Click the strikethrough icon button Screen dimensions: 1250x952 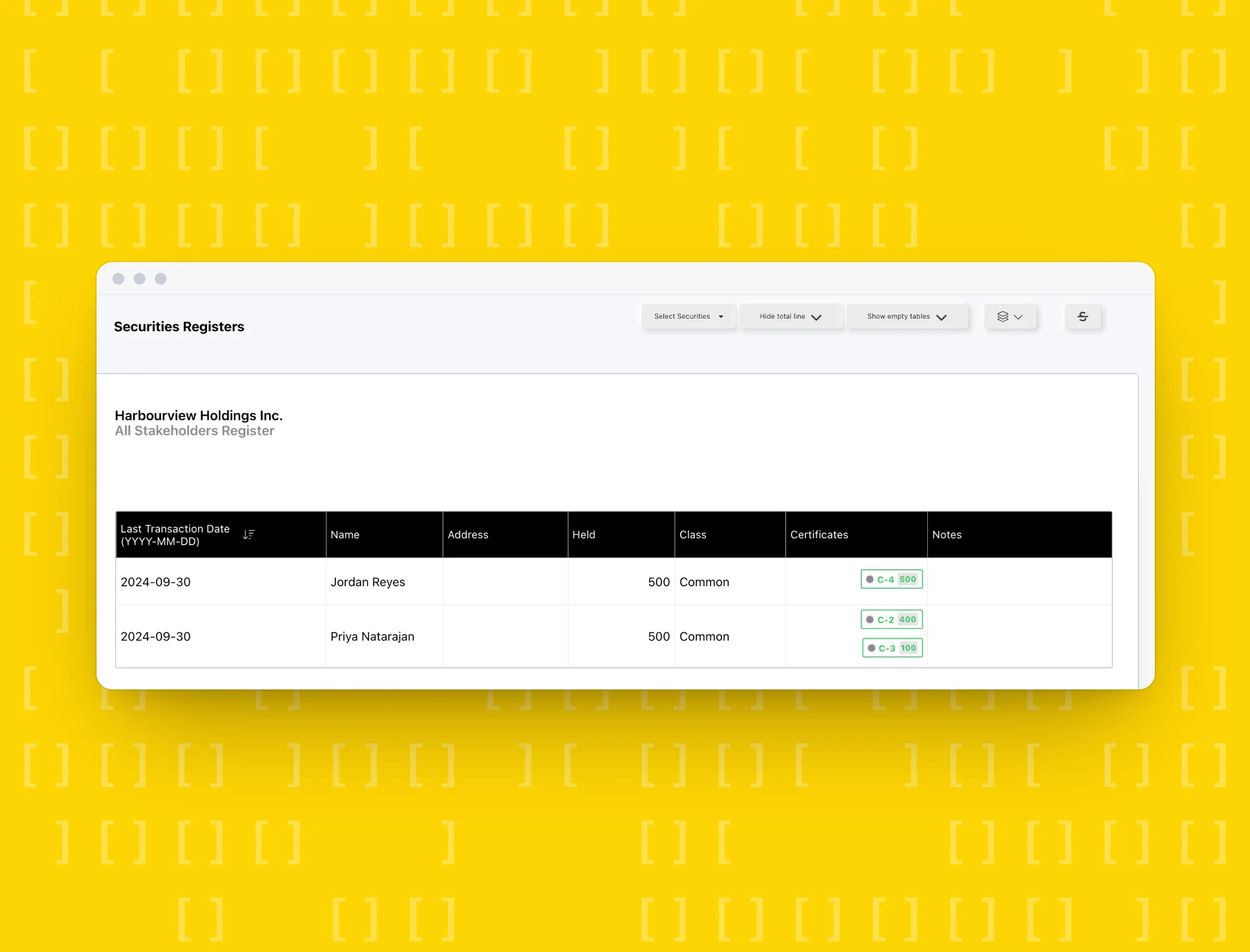[x=1083, y=317]
